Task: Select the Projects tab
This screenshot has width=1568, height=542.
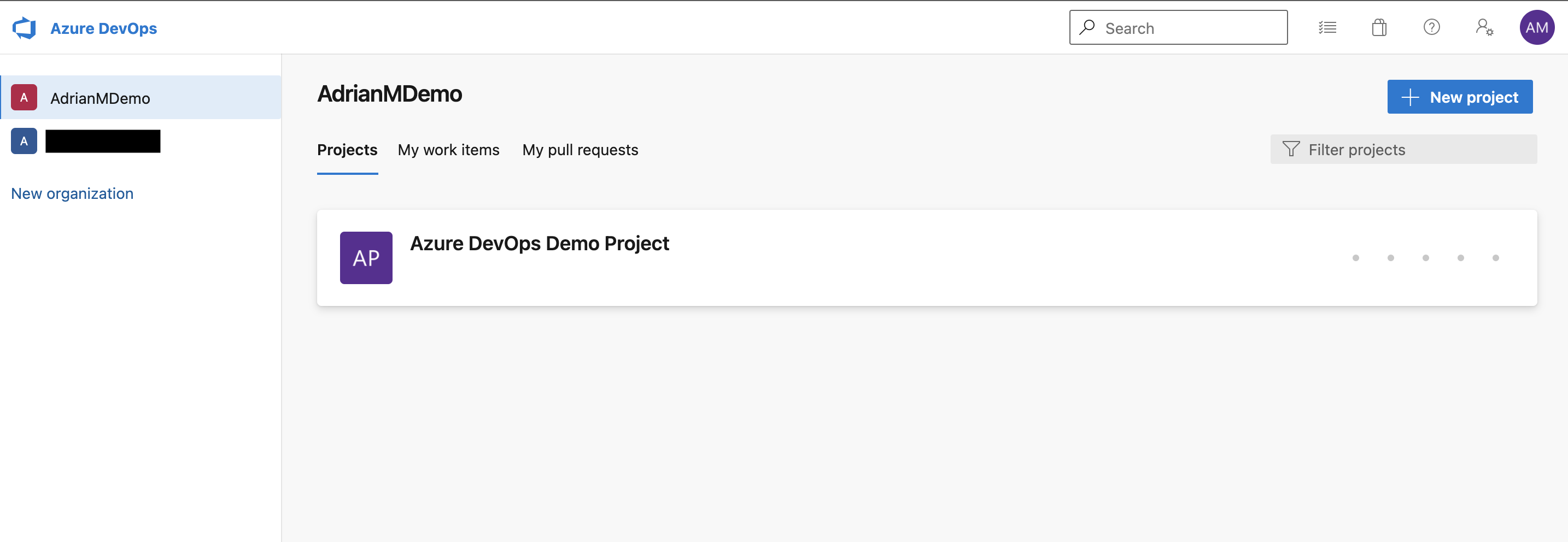Action: tap(347, 150)
